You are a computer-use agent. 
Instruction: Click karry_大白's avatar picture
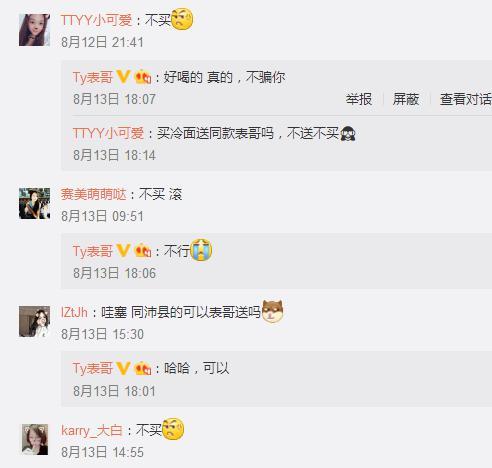(x=35, y=439)
